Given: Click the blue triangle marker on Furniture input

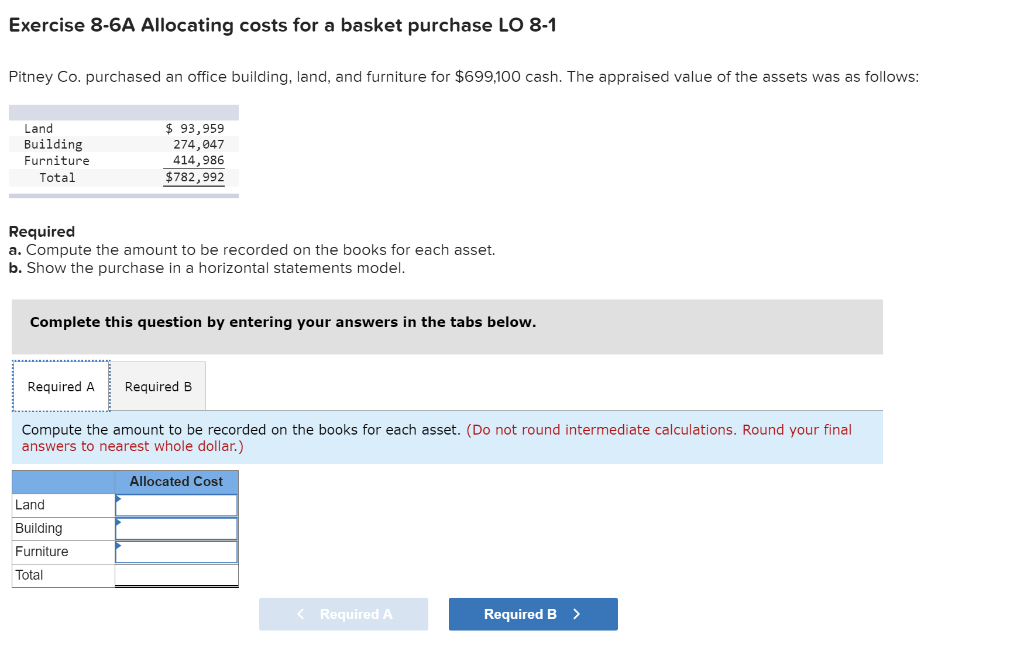Looking at the screenshot, I should coord(120,545).
